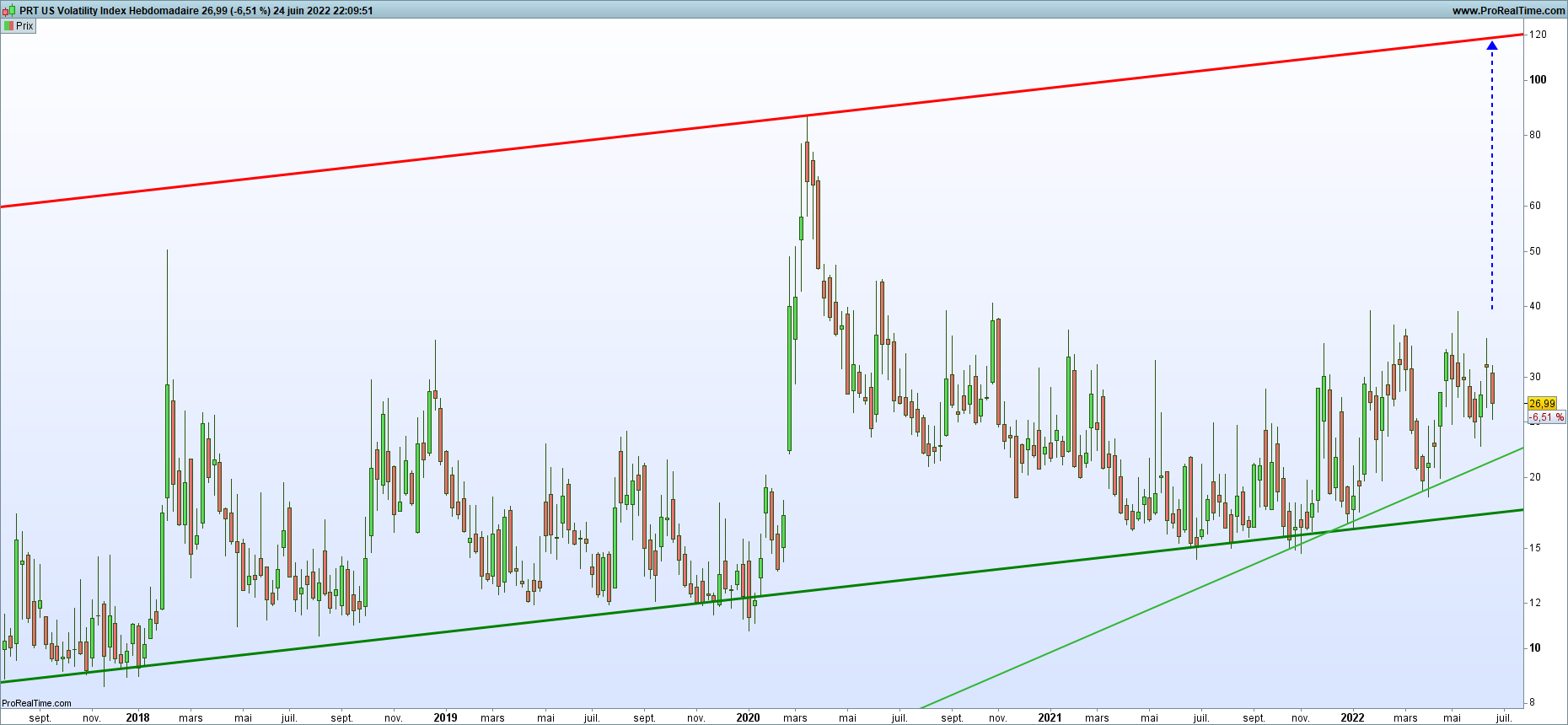1568x725 pixels.
Task: Click the 8 price axis label
Action: (x=1533, y=702)
